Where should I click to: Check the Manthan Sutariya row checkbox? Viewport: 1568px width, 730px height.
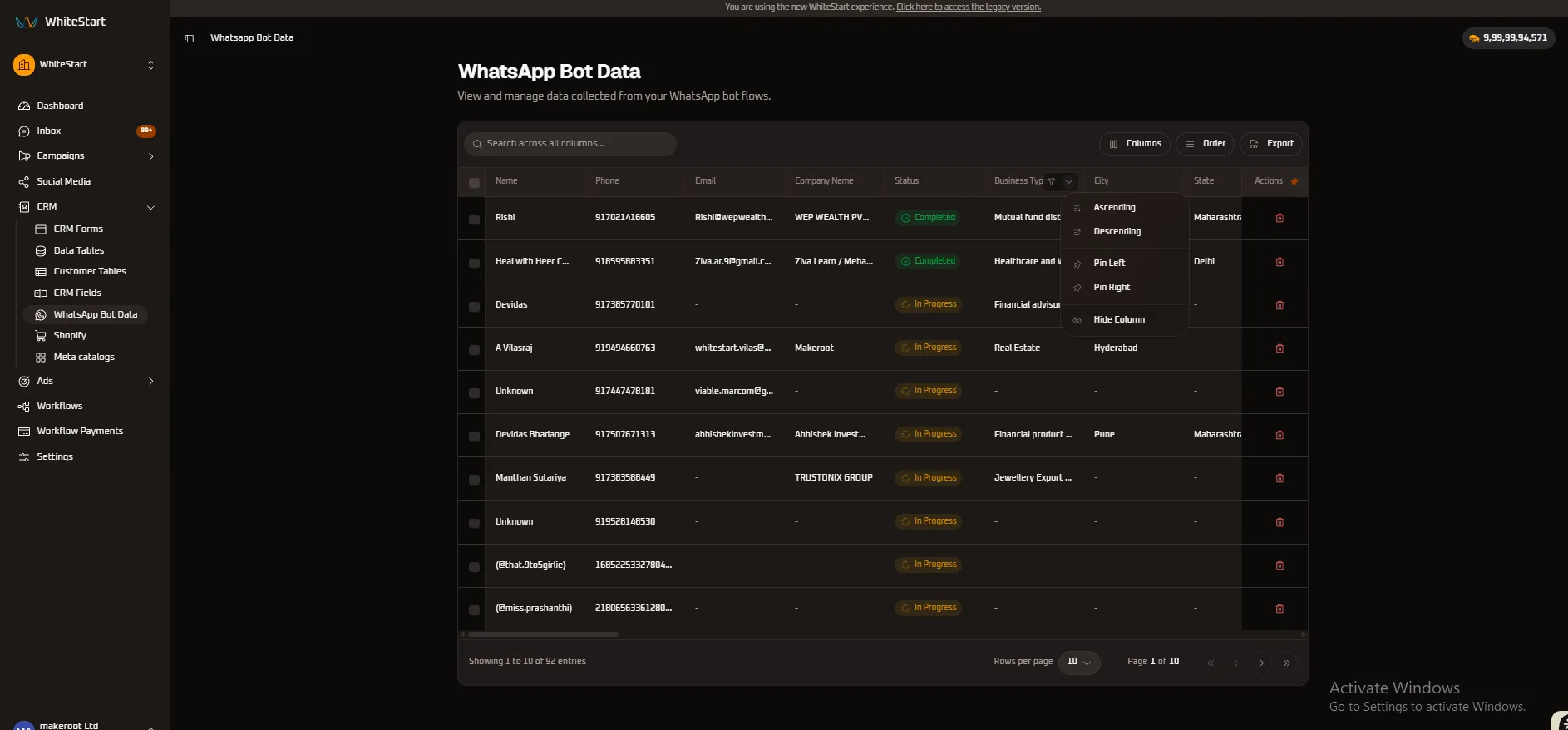coord(474,480)
